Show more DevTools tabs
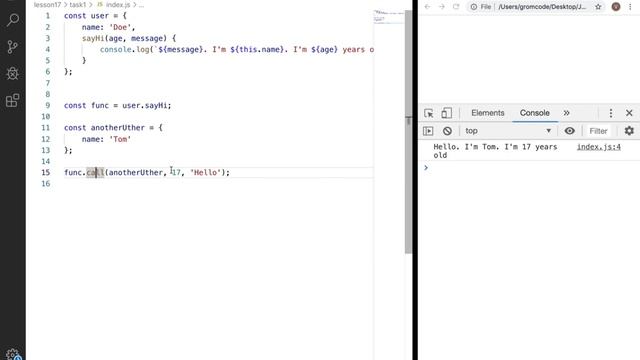 pyautogui.click(x=567, y=113)
